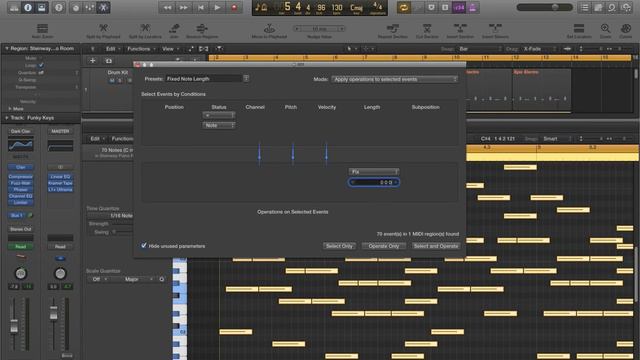Open the Loop Browser button
Viewport: 640px width, 360px height.
tap(612, 8)
